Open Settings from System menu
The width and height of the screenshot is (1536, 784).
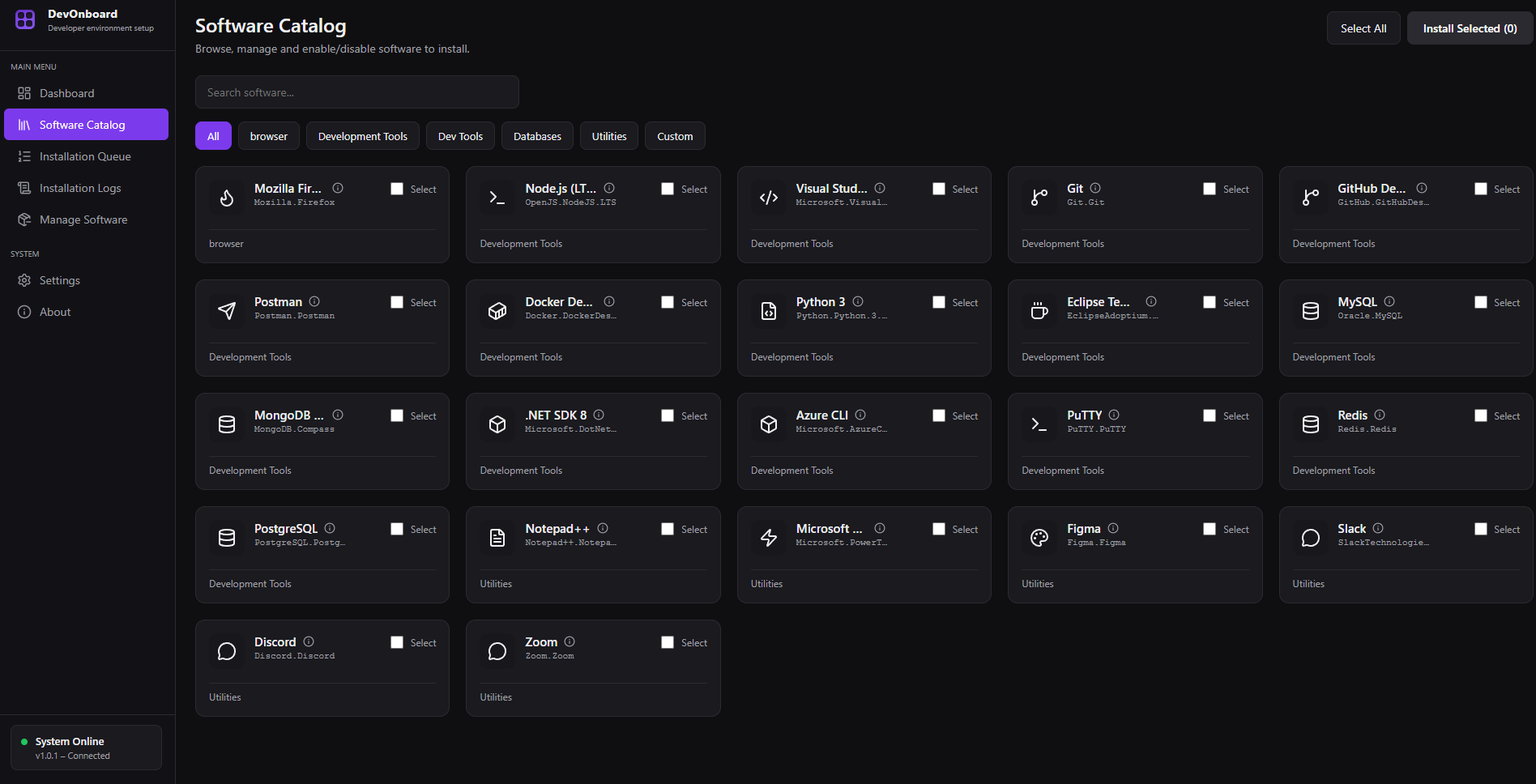pyautogui.click(x=86, y=280)
